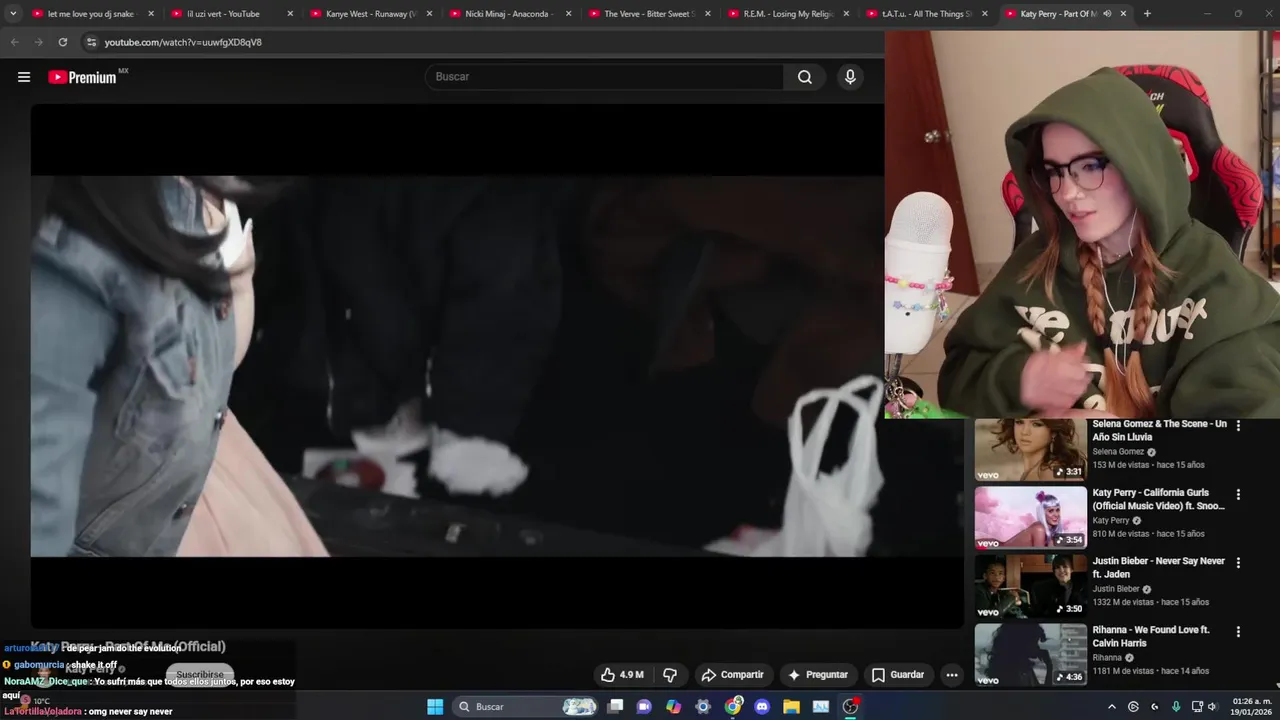1280x720 pixels.
Task: Click the Compartir share button
Action: click(x=732, y=675)
